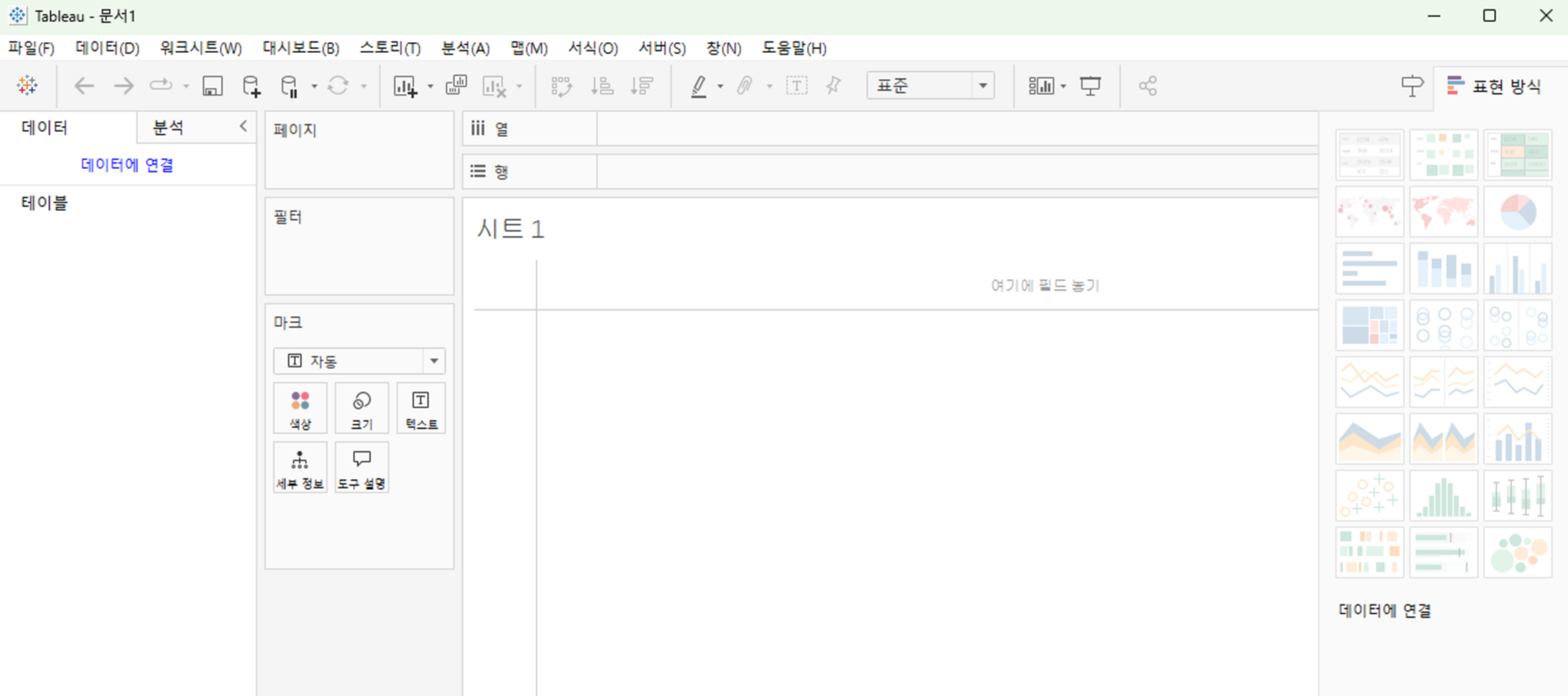Click the save diskette icon

[x=212, y=86]
